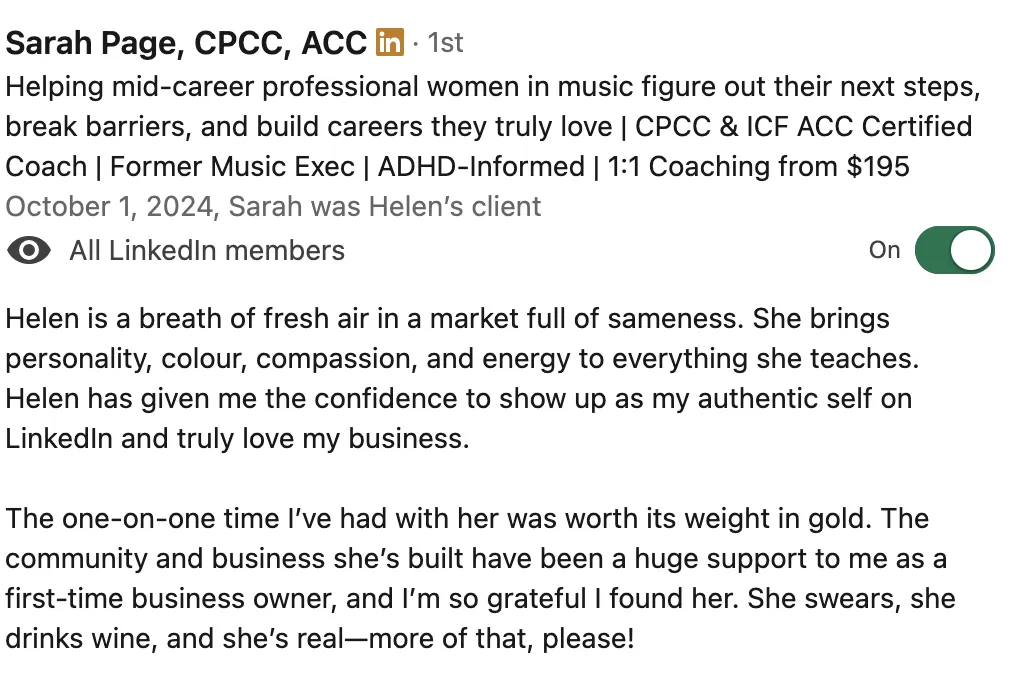Click the line mentioning "first-time business owner"
This screenshot has width=1012, height=680.
coord(480,599)
